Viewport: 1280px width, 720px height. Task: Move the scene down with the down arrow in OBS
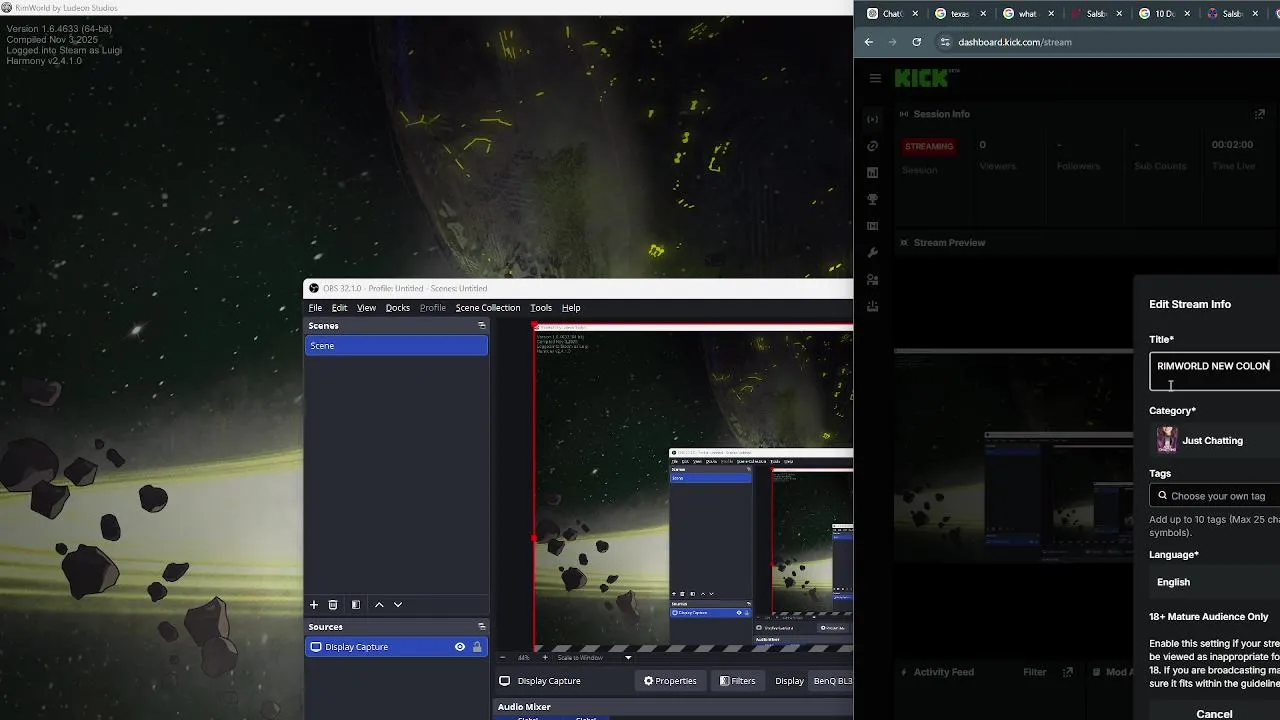point(397,605)
